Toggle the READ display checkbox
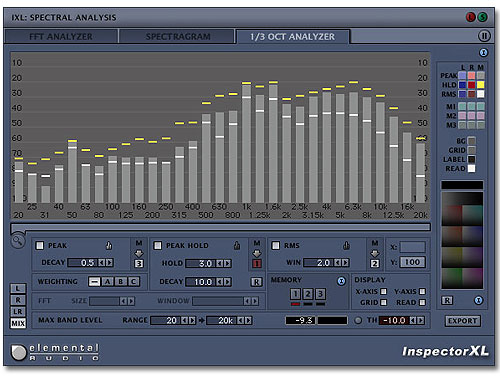The height and width of the screenshot is (379, 500). (x=422, y=302)
